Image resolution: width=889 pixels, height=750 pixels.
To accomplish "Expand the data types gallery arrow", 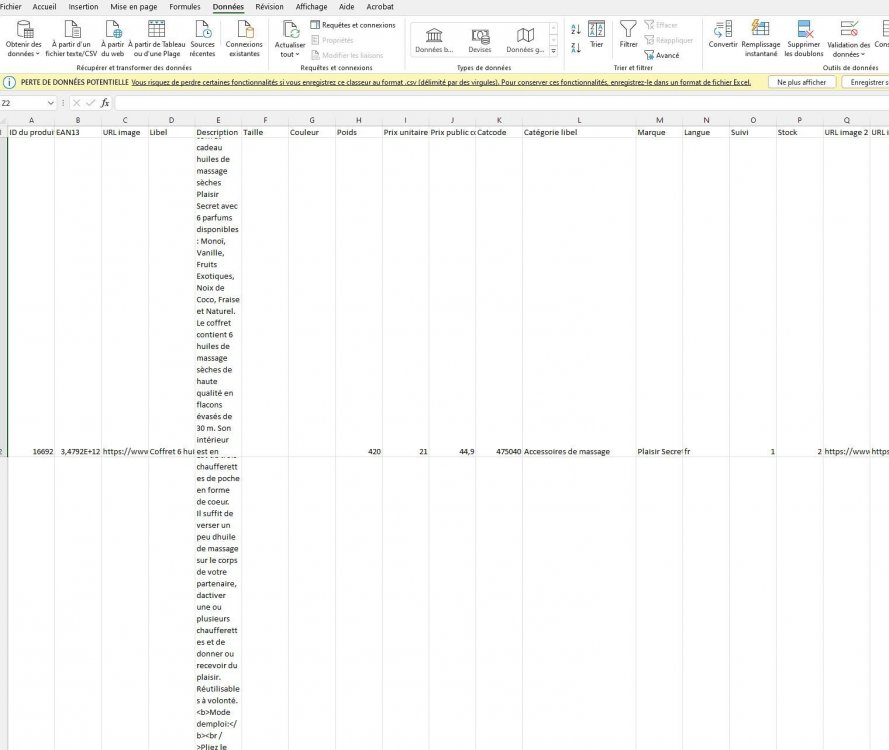I will pos(553,50).
